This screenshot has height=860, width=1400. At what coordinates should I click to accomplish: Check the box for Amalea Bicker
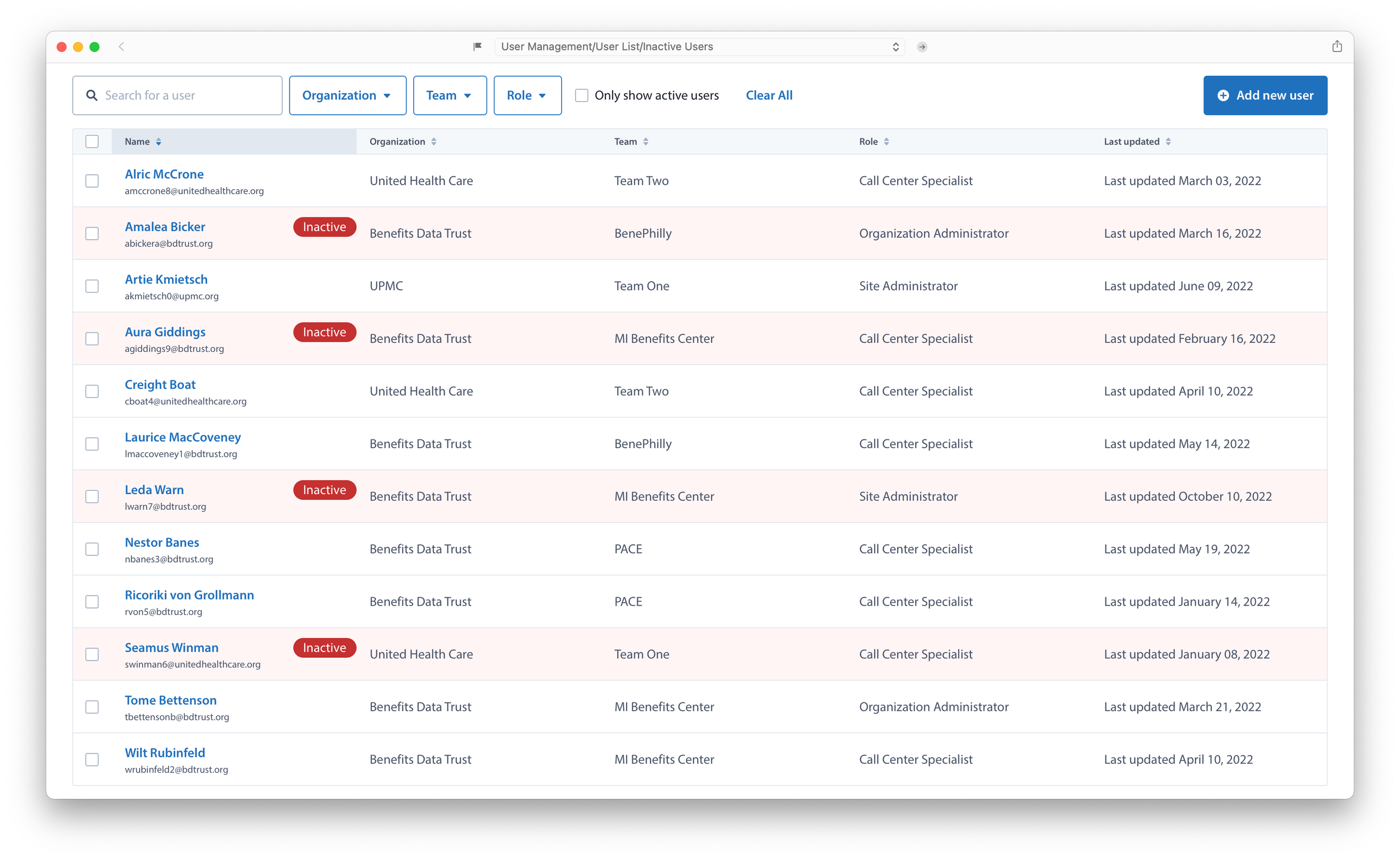pos(92,234)
